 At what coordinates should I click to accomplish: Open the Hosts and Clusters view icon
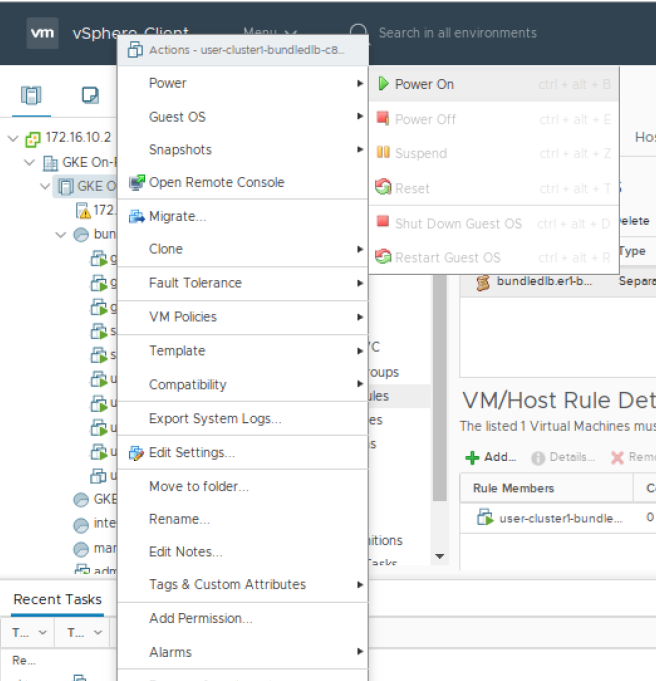(x=32, y=96)
